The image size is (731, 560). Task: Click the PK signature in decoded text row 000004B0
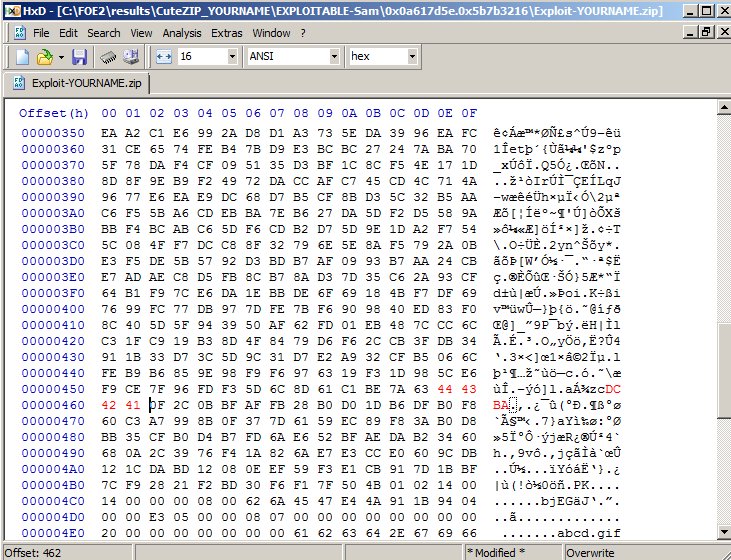pos(581,485)
